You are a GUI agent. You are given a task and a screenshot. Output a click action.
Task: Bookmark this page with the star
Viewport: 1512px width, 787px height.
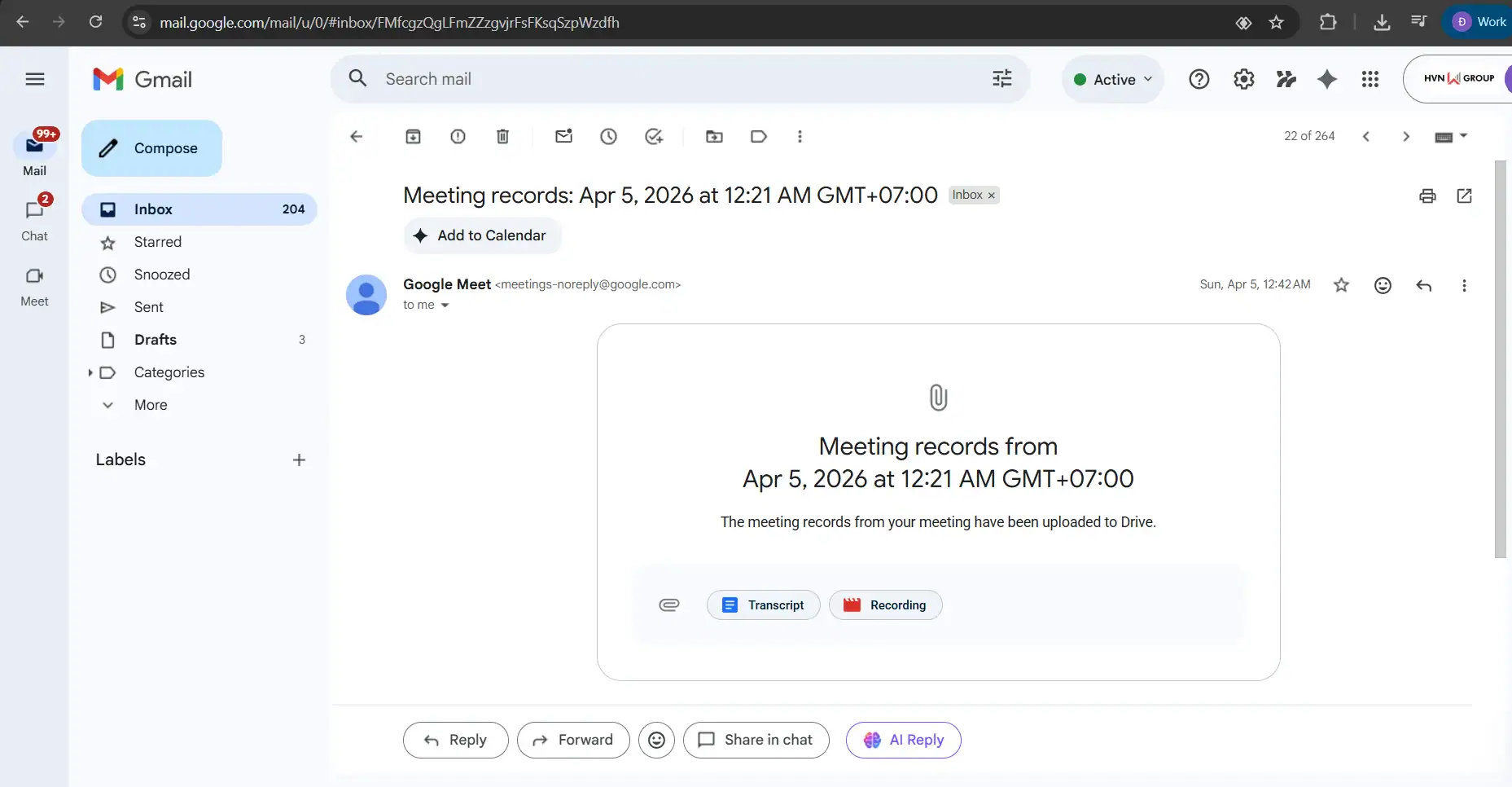[1276, 22]
